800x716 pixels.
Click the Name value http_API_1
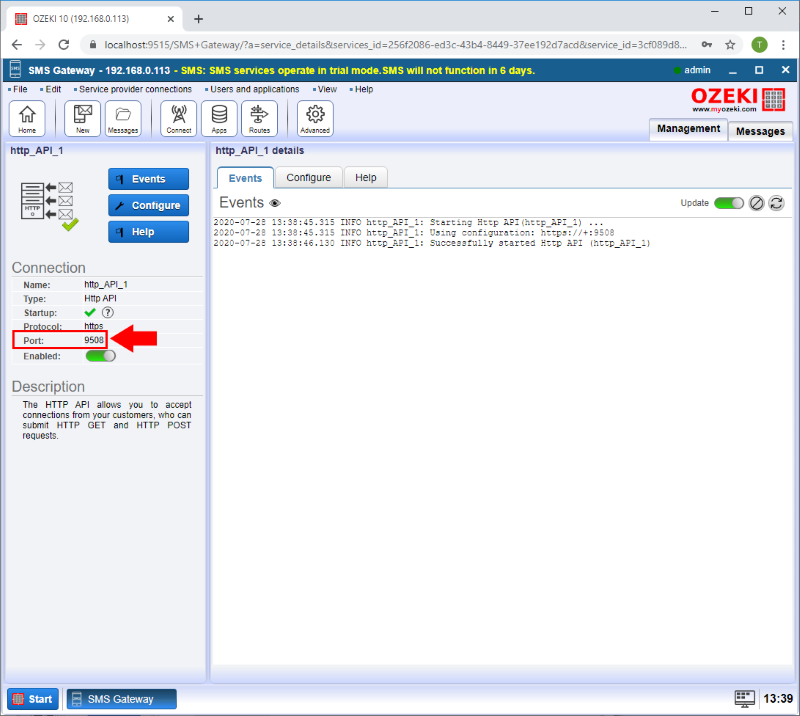pyautogui.click(x=106, y=284)
